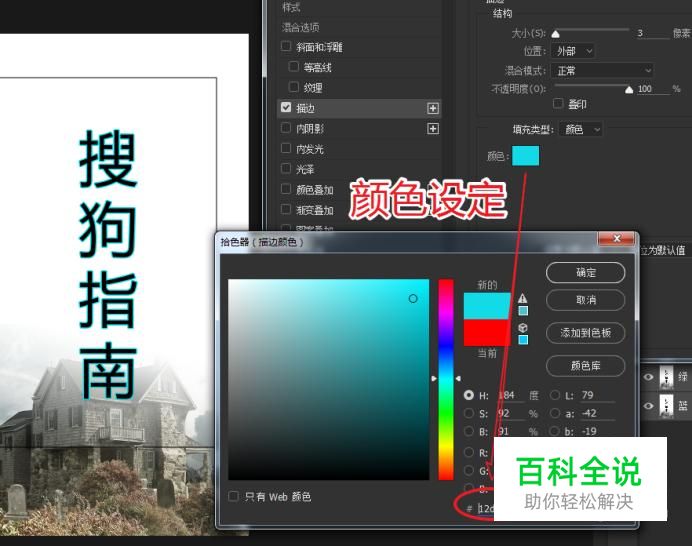Check 只有 Web 颜色 checkbox
692x546 pixels.
click(233, 496)
